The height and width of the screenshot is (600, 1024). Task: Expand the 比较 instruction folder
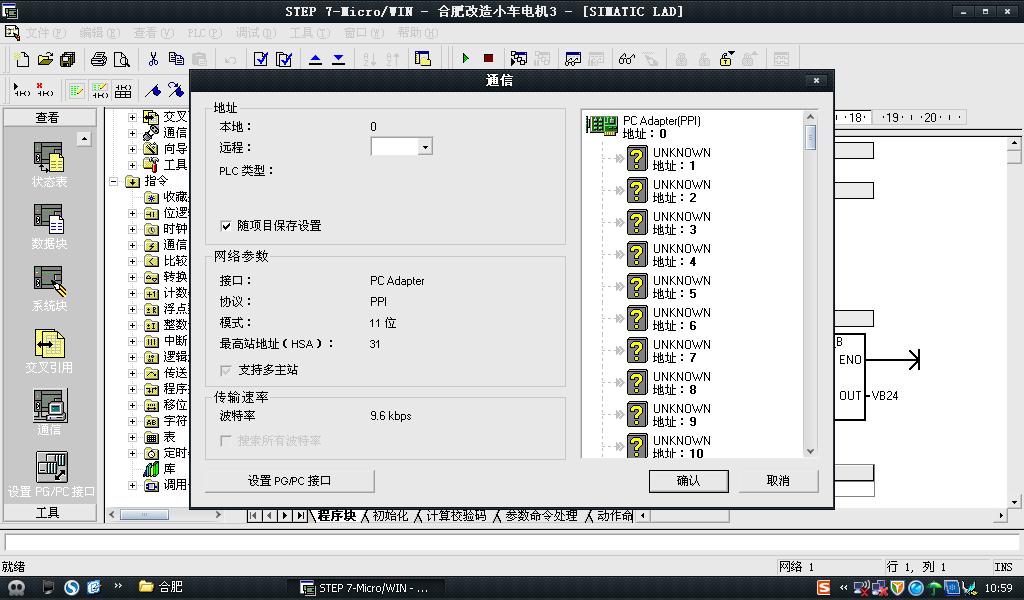[x=133, y=261]
